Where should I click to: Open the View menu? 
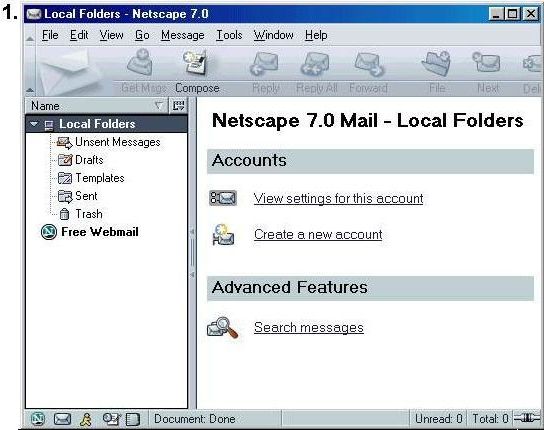(111, 35)
